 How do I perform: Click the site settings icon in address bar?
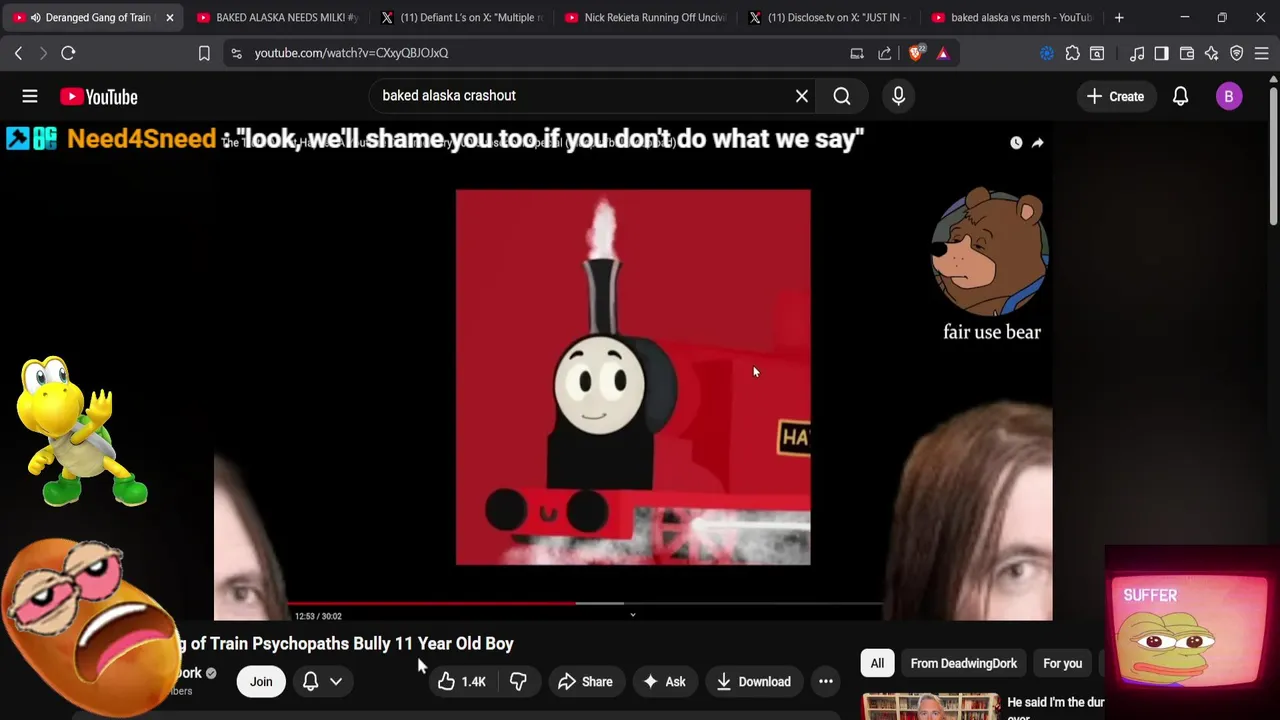[236, 53]
